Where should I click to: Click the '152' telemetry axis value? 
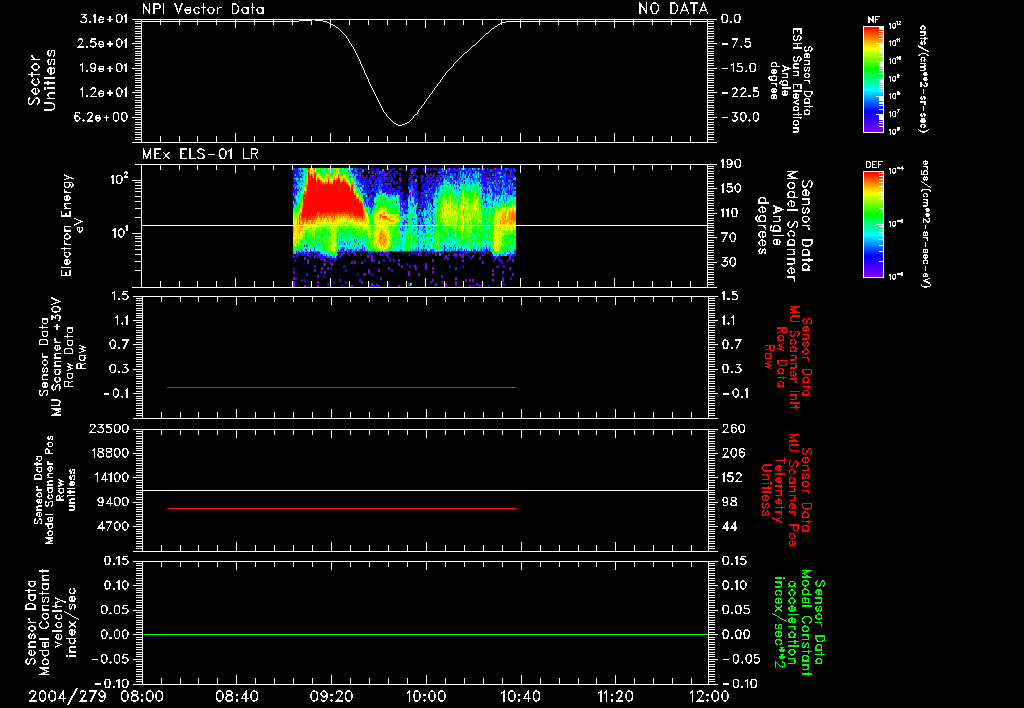(x=732, y=477)
